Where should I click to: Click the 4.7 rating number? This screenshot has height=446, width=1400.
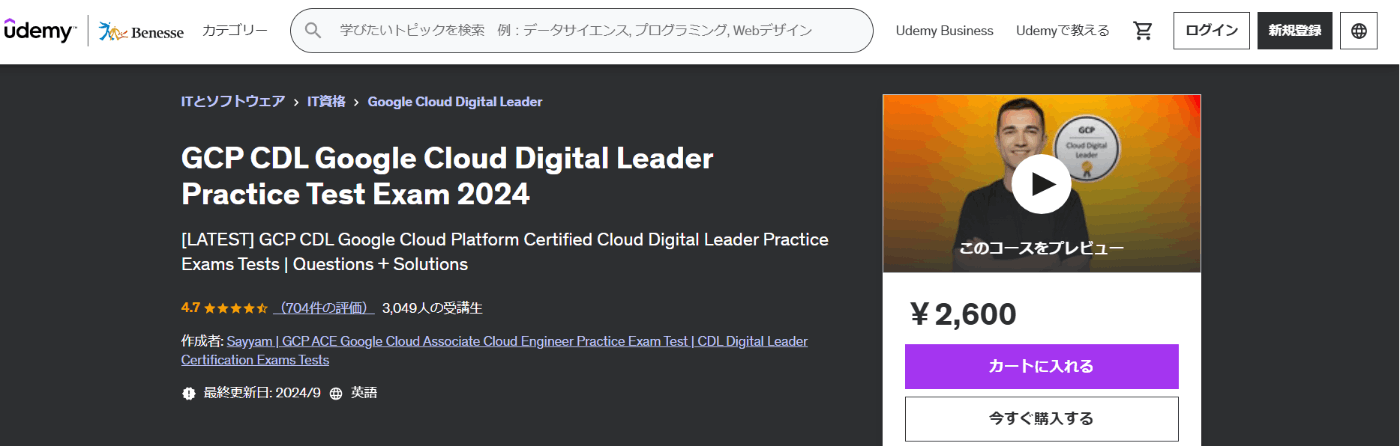pyautogui.click(x=191, y=308)
